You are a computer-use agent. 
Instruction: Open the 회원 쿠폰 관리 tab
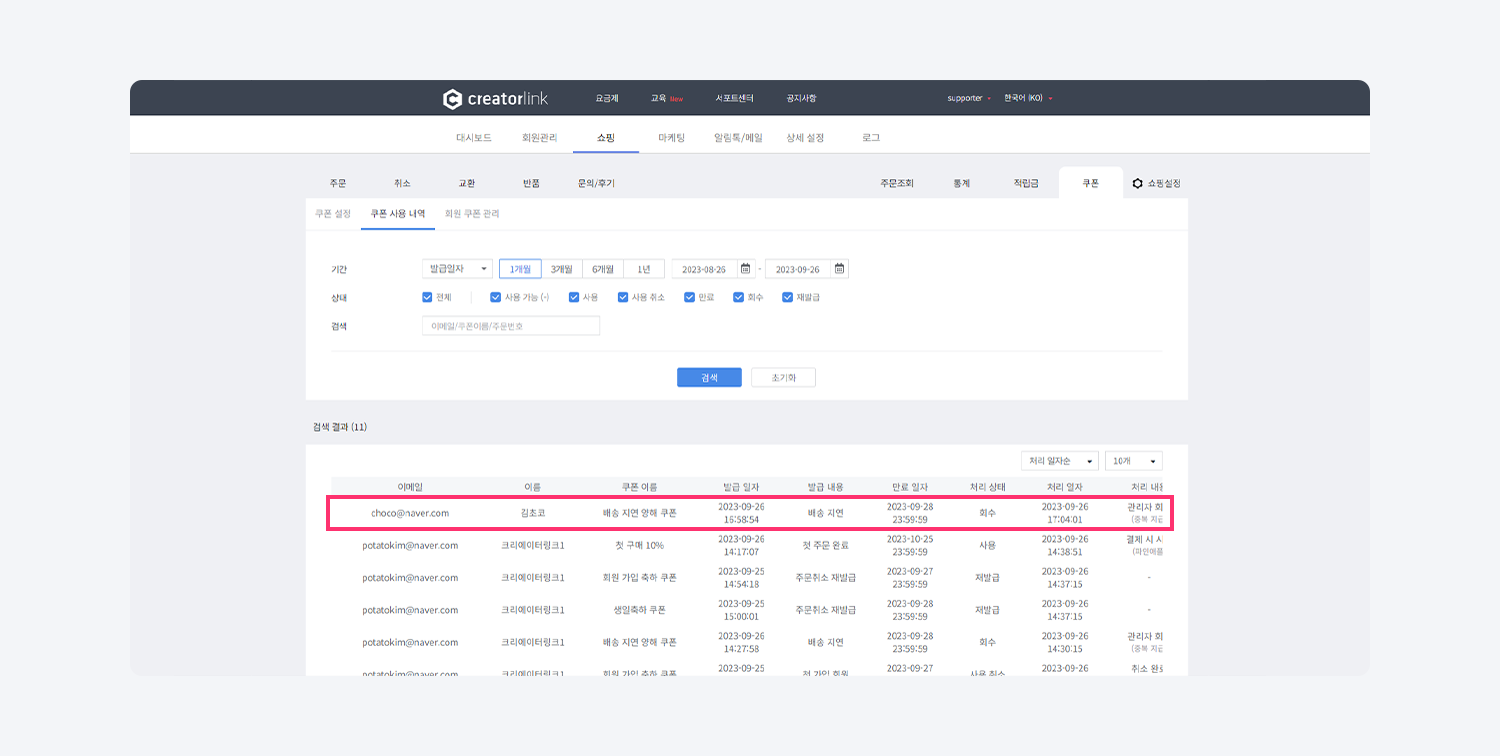pos(472,214)
